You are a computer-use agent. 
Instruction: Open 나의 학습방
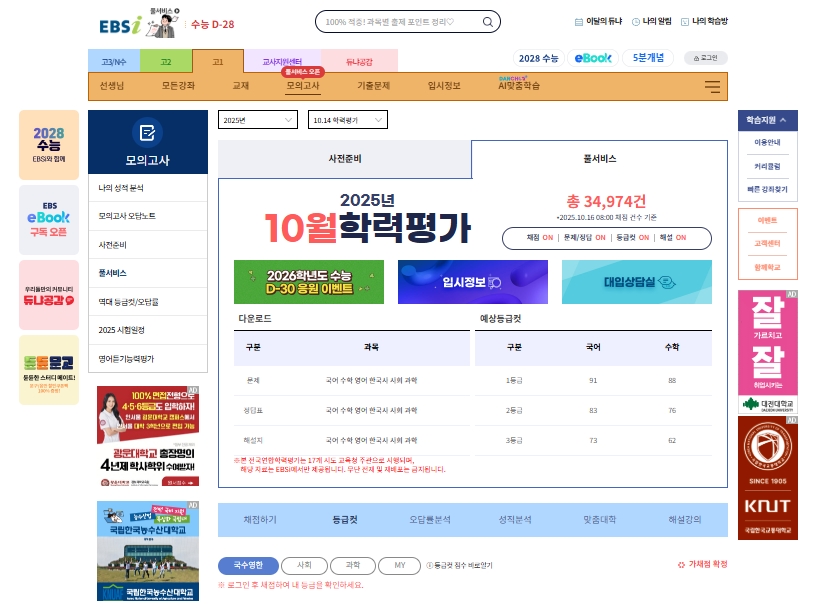coord(704,21)
